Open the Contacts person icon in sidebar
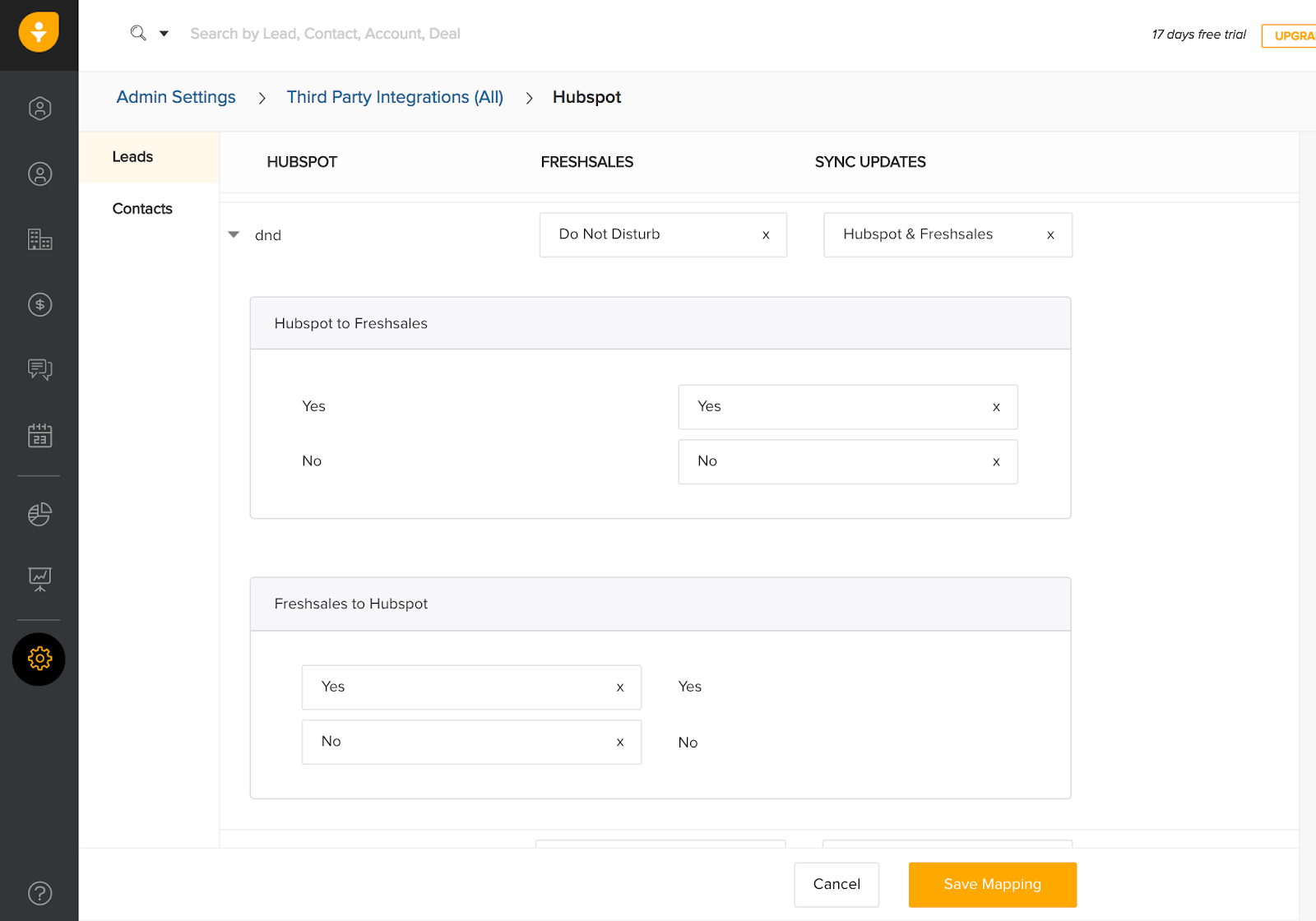Screen dimensions: 1316x921 coord(39,174)
